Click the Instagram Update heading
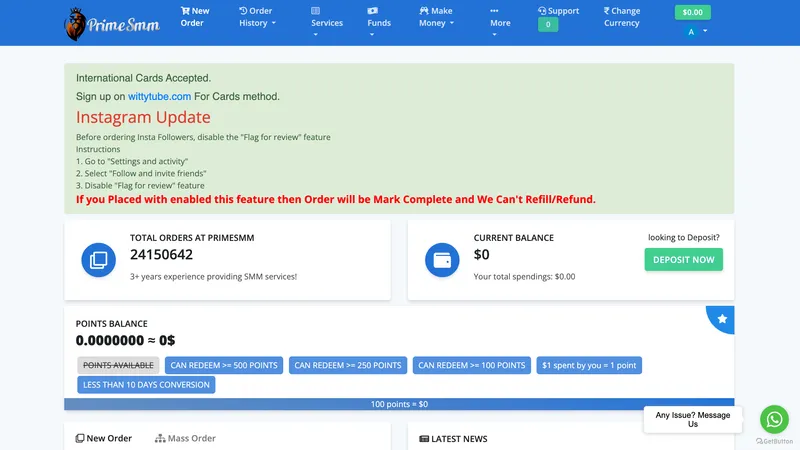This screenshot has width=800, height=450. 143,117
